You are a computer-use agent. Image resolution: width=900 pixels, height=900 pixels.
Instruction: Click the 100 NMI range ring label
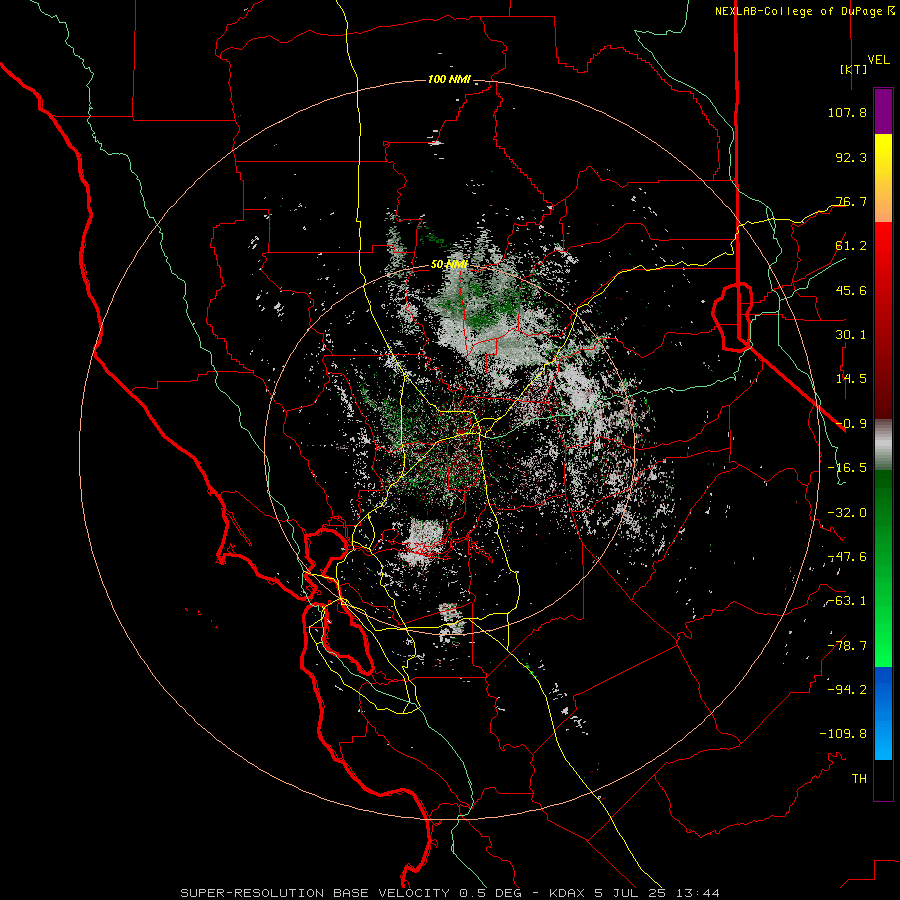[x=449, y=79]
